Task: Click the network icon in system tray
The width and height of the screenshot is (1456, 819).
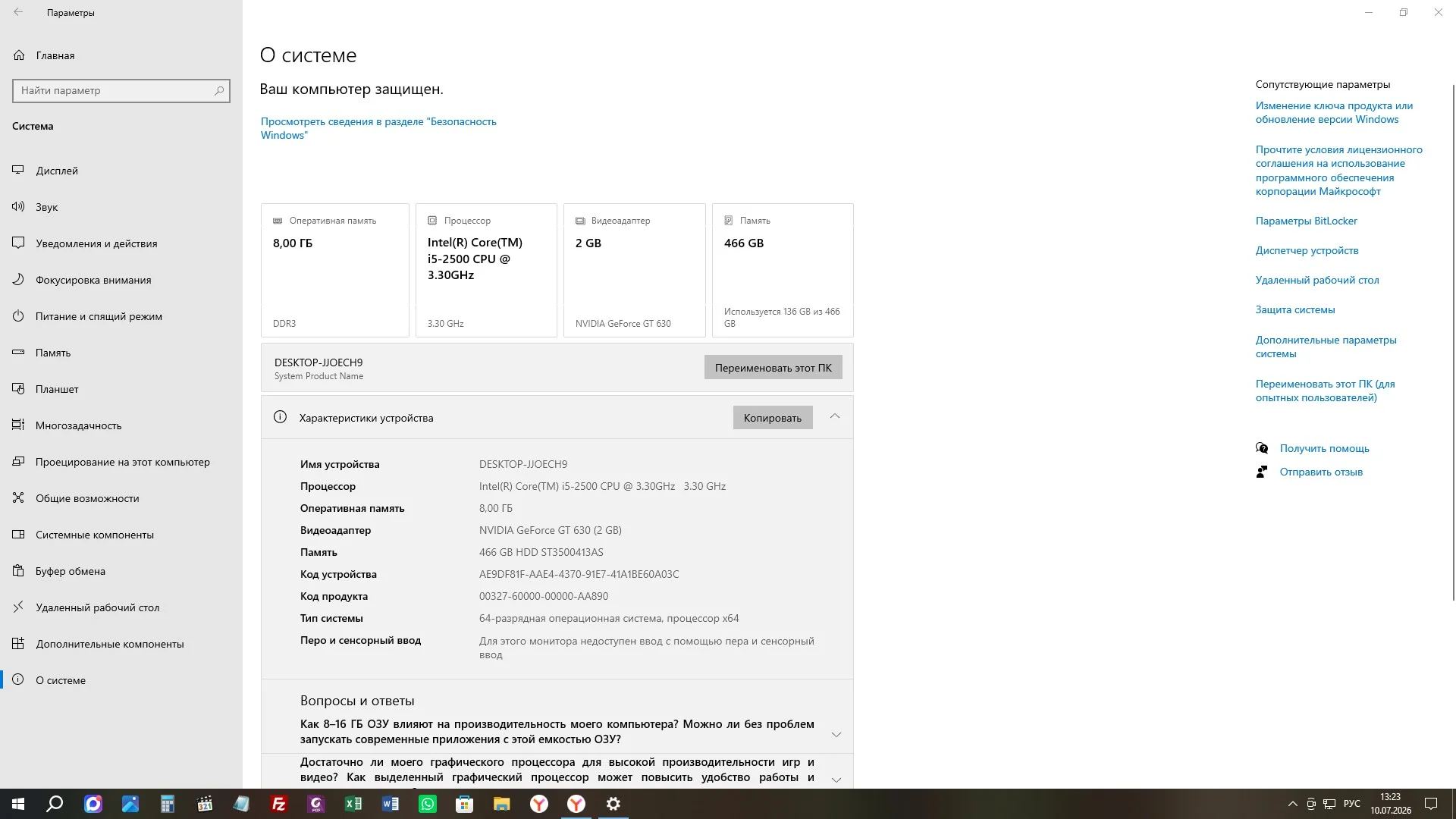Action: click(x=1329, y=804)
